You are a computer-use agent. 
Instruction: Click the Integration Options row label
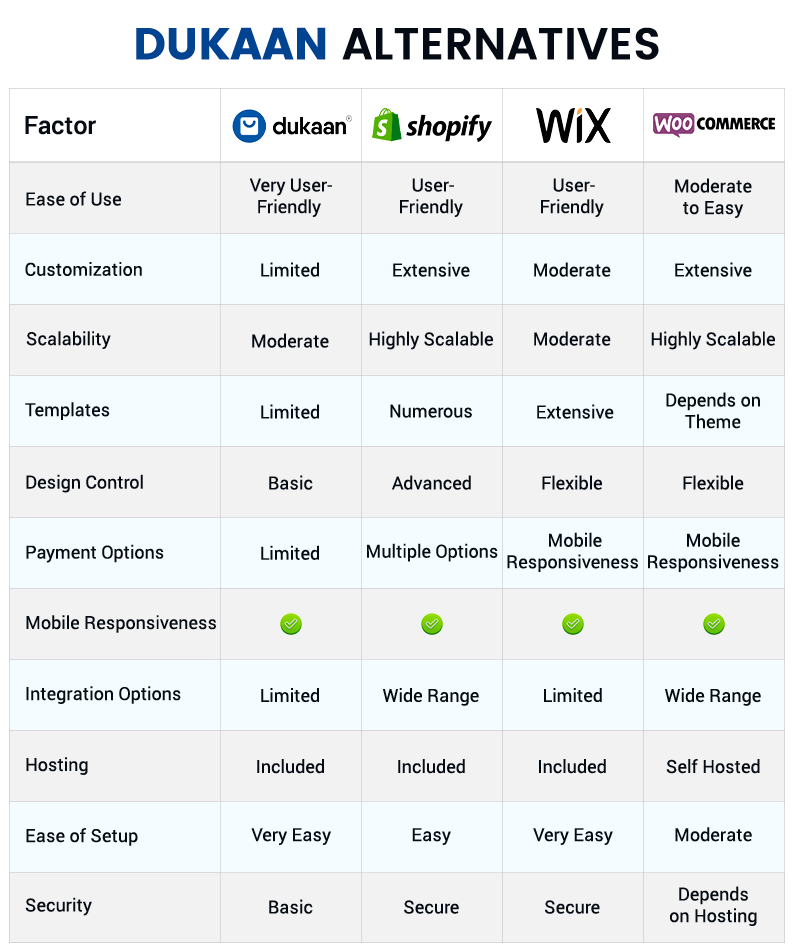[x=103, y=694]
